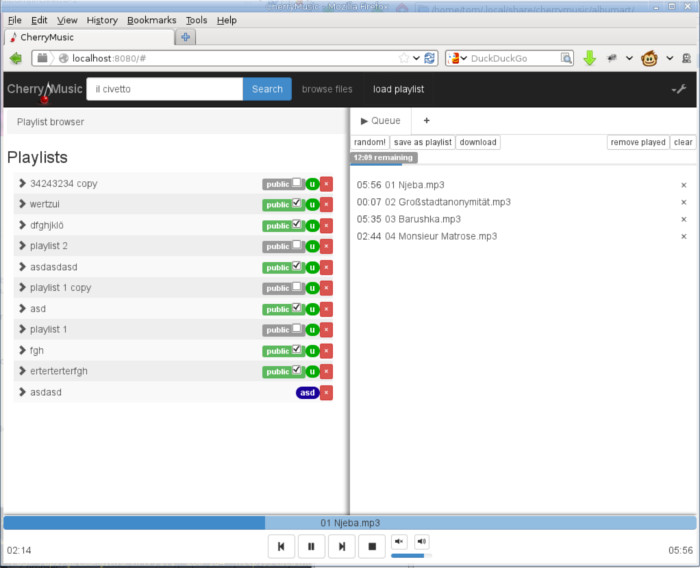Expand the asdasdasd playlist
700x568 pixels.
[x=22, y=267]
